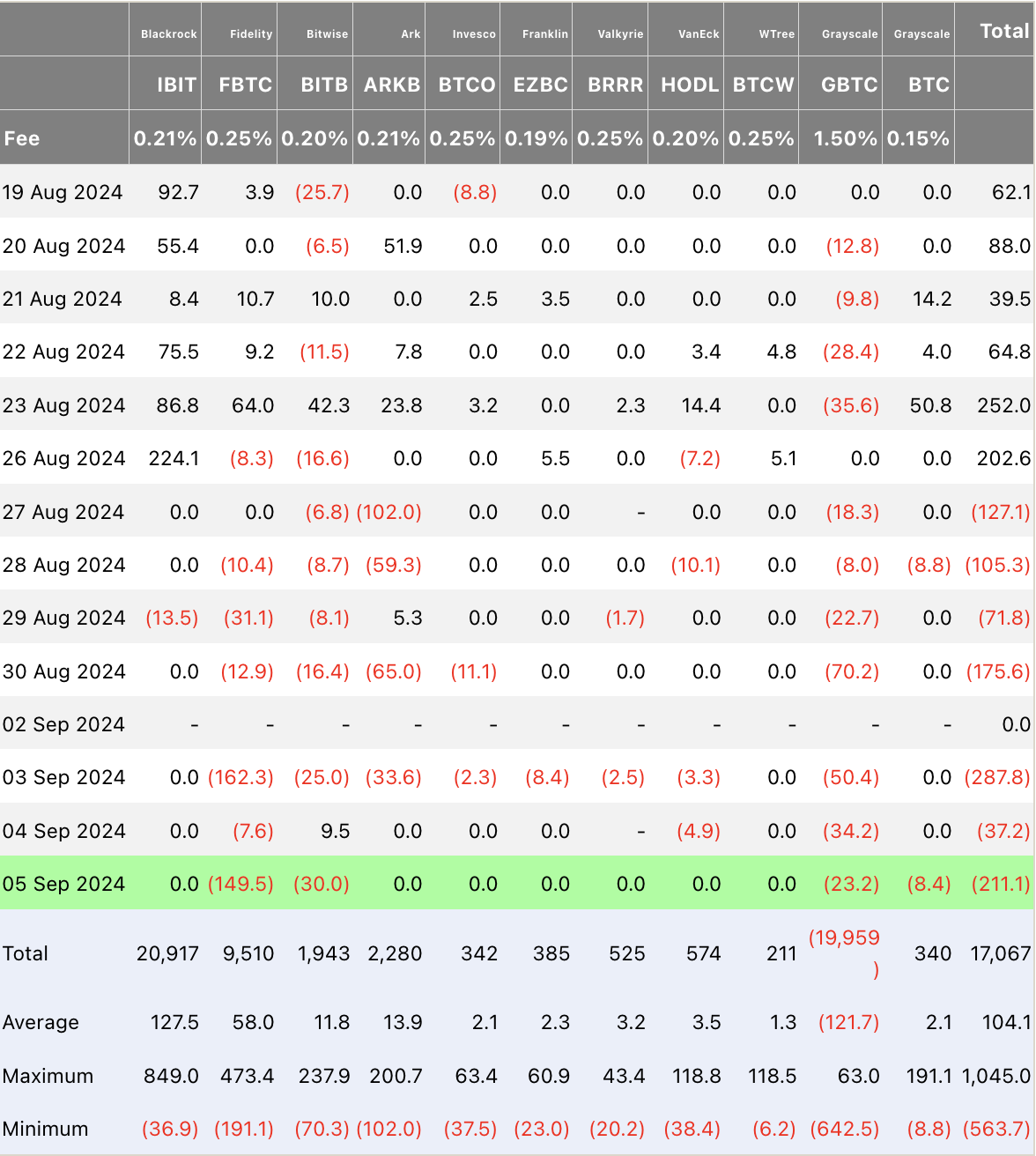Click the BITB ticker header
Viewport: 1036px width, 1156px height.
click(324, 85)
